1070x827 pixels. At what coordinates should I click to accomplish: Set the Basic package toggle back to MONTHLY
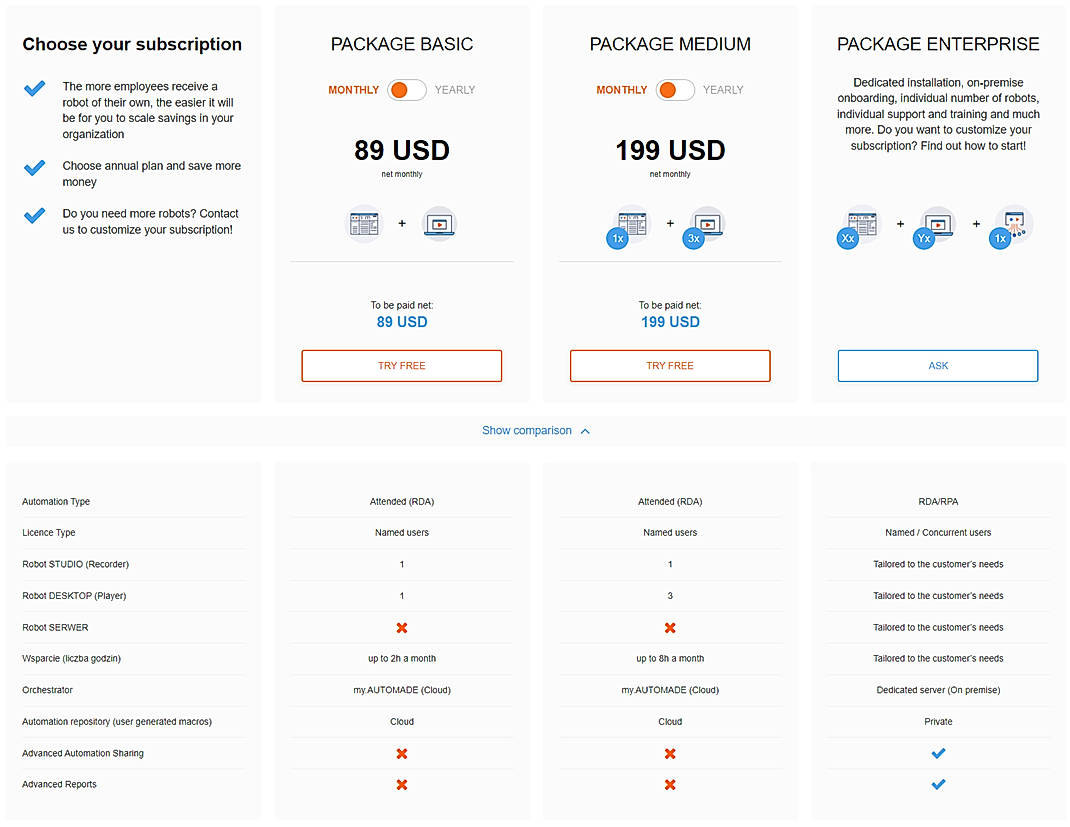click(353, 90)
